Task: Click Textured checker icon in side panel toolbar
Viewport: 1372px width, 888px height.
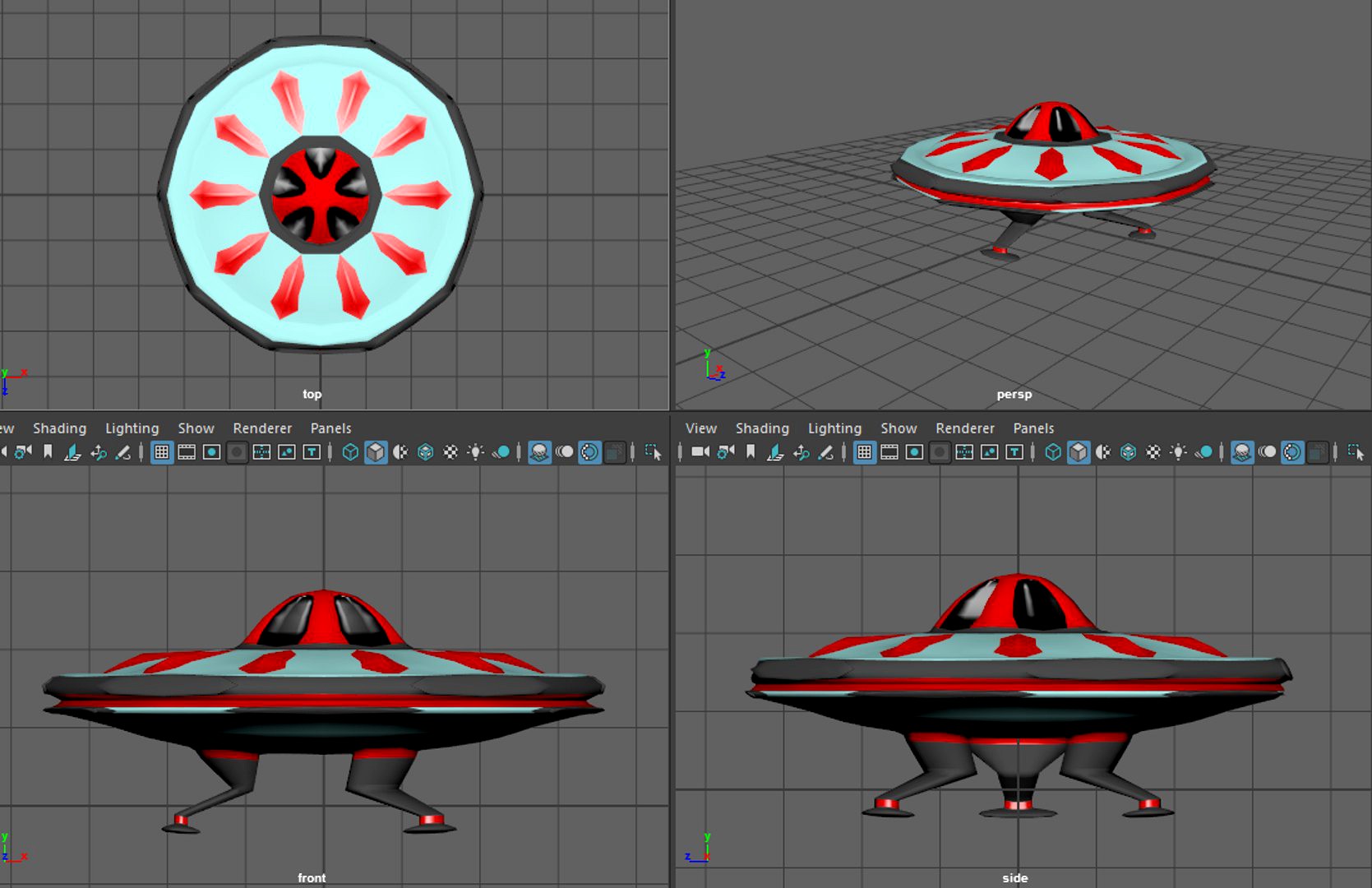Action: [1153, 451]
